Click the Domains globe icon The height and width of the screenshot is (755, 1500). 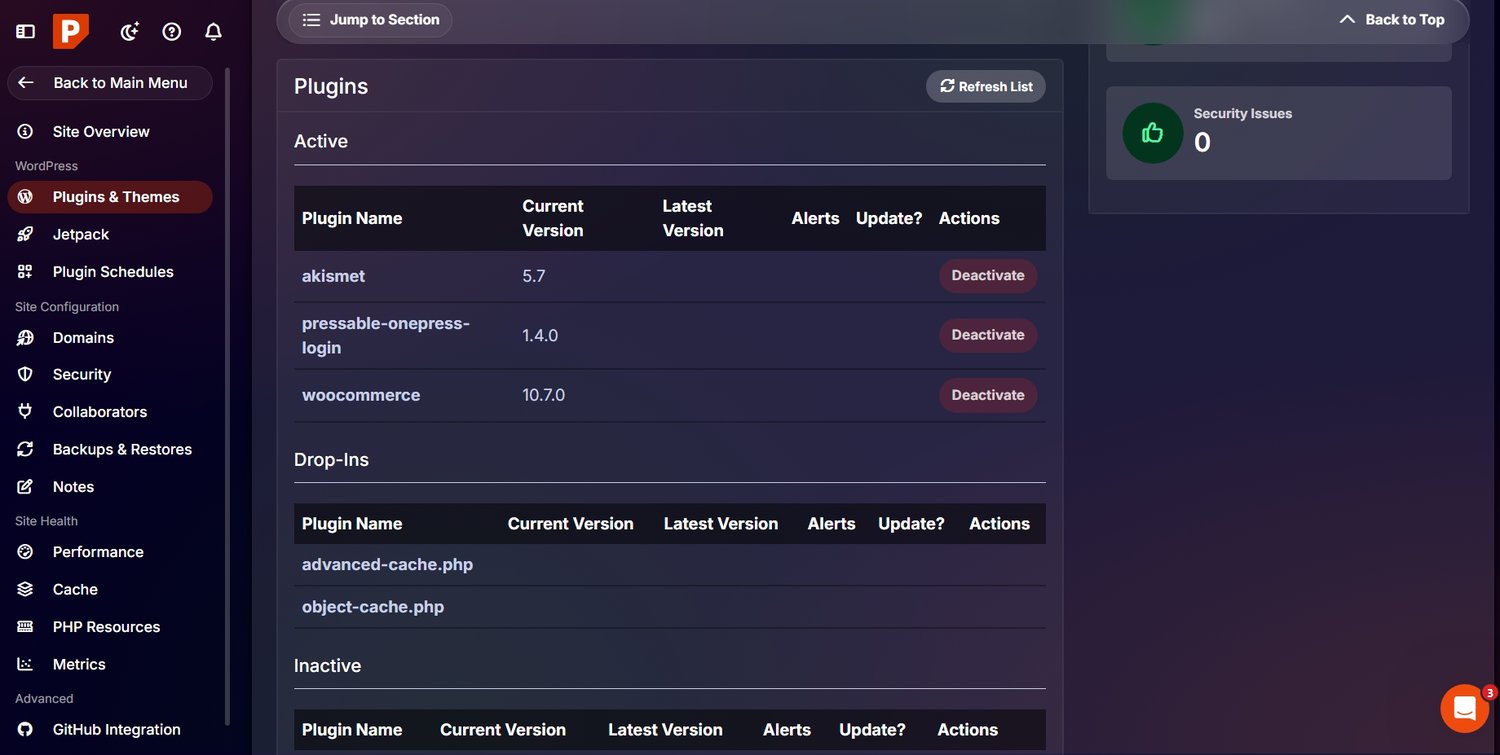(25, 338)
